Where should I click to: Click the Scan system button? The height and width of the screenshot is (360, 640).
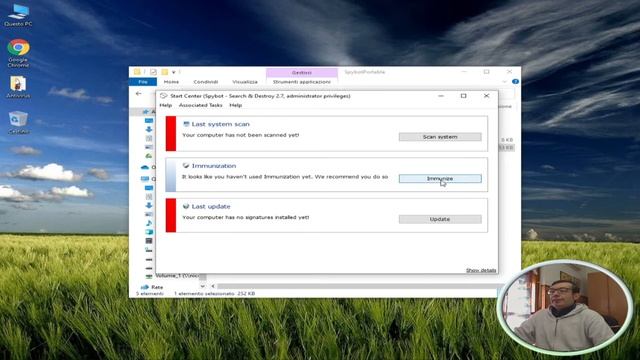point(440,137)
